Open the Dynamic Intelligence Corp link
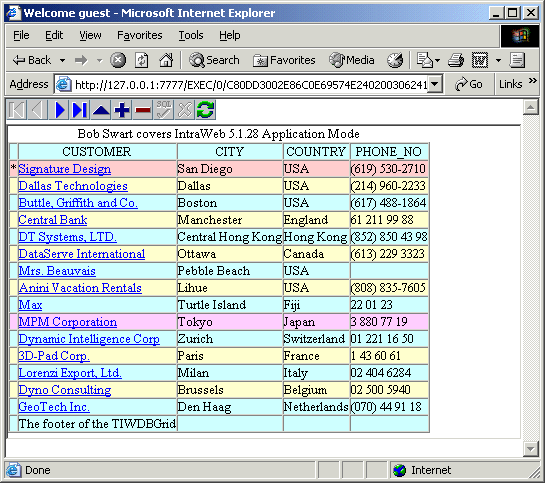The height and width of the screenshot is (483, 545). (x=89, y=339)
